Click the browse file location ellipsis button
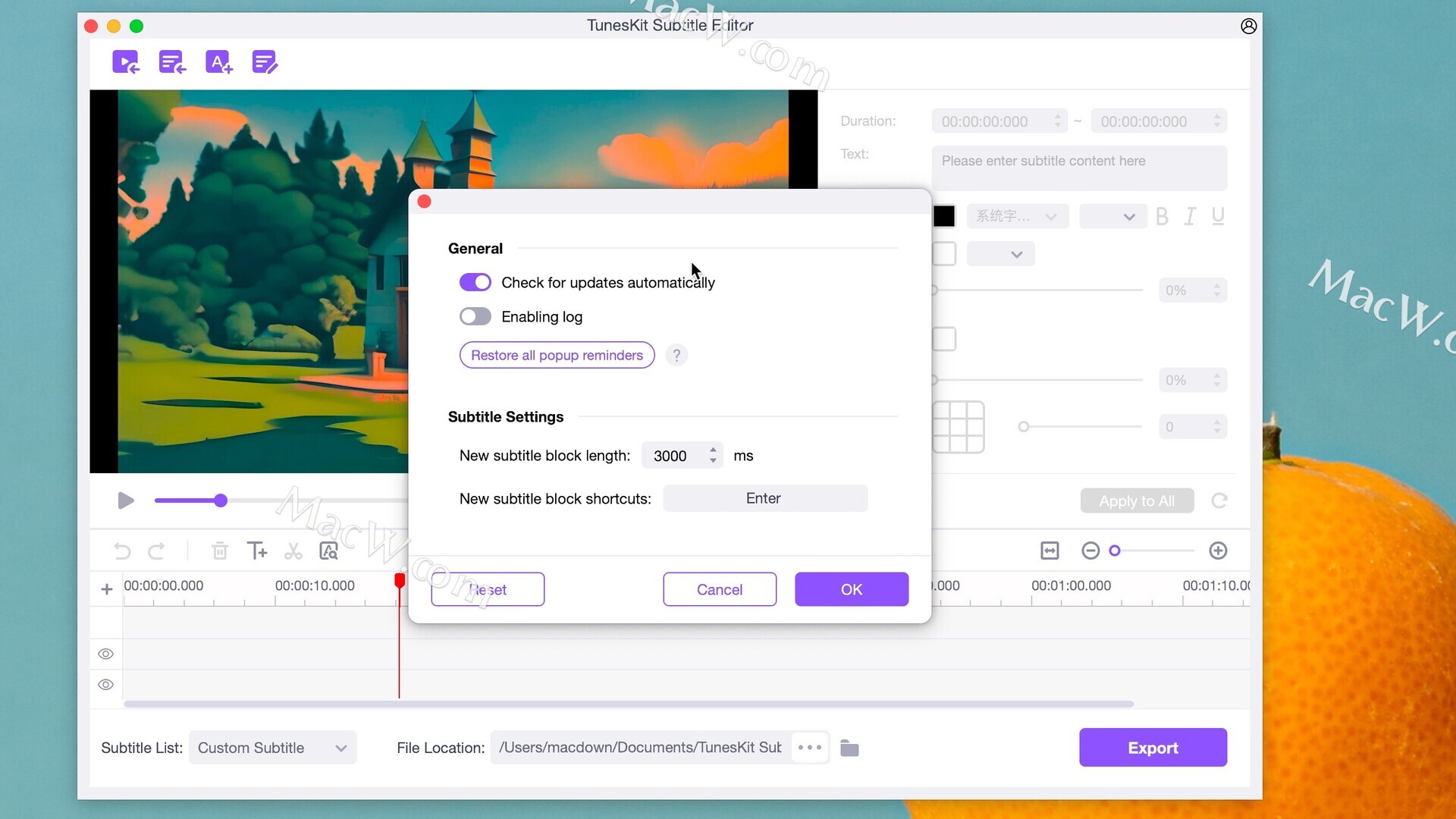The width and height of the screenshot is (1456, 819). [x=810, y=748]
